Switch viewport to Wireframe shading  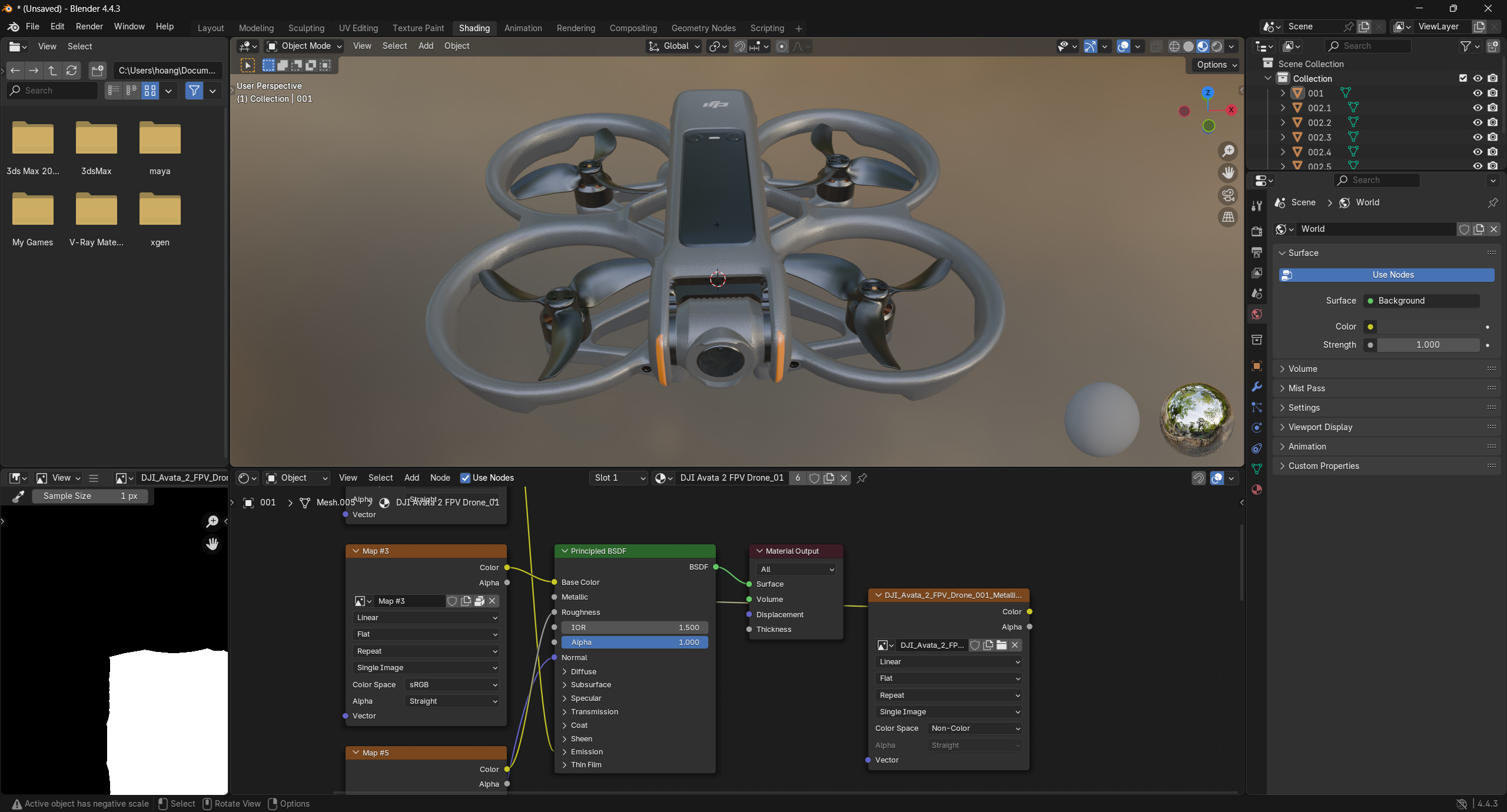click(x=1174, y=46)
